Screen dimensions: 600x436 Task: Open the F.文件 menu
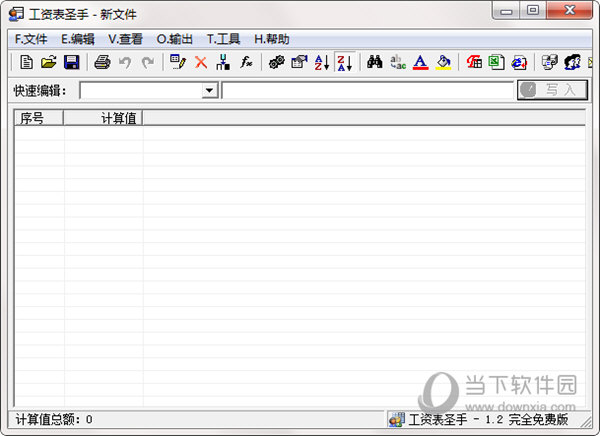[31, 39]
